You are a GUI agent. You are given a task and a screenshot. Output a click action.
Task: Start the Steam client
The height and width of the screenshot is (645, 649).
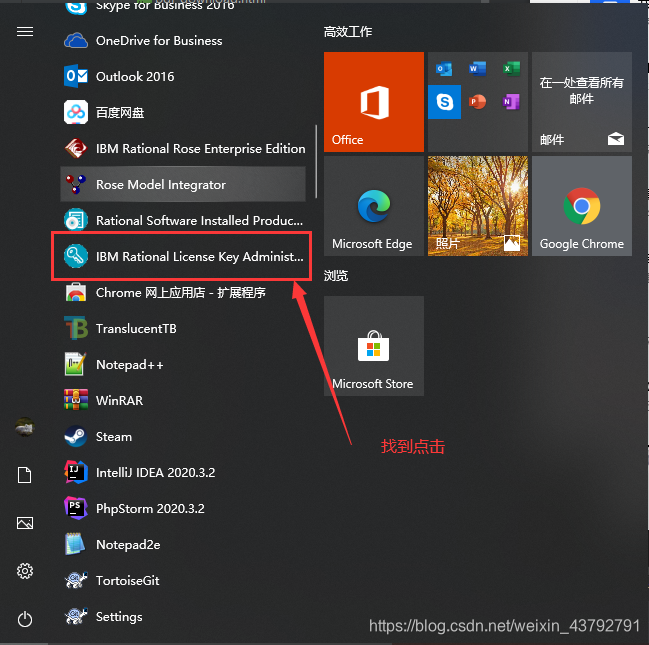click(x=183, y=436)
